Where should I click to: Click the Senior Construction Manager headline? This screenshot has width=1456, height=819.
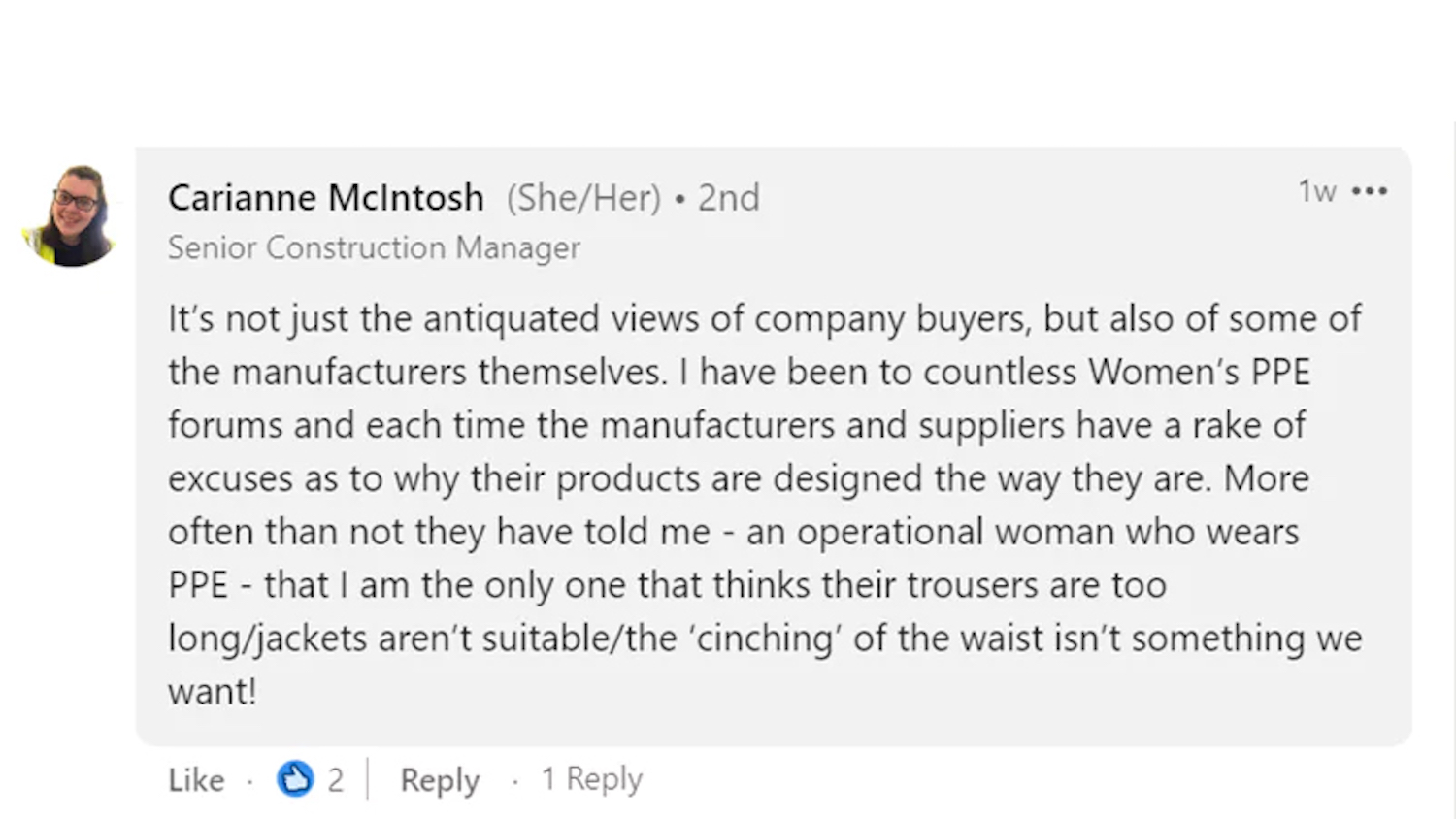point(374,247)
